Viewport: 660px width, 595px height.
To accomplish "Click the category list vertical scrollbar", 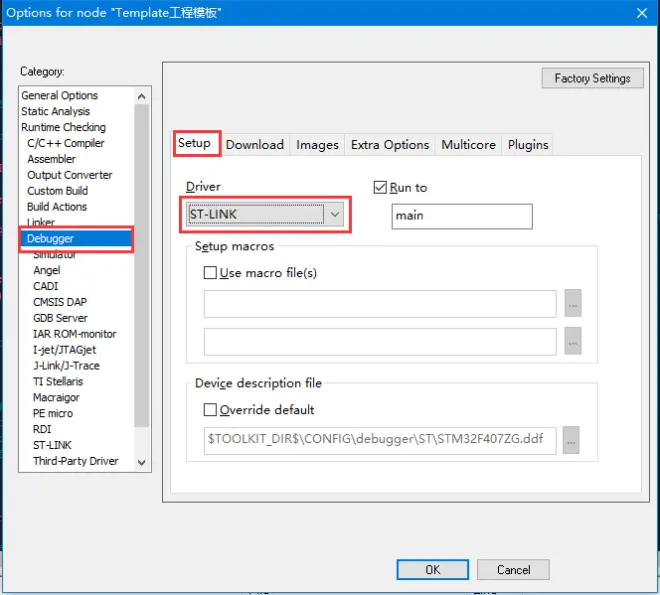I will (142, 265).
